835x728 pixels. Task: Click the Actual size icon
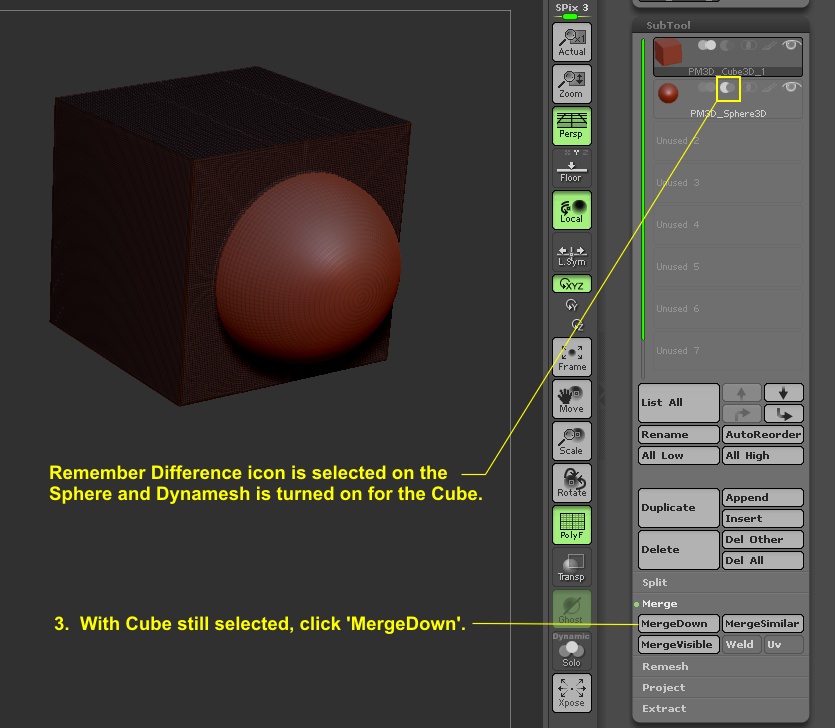point(571,41)
